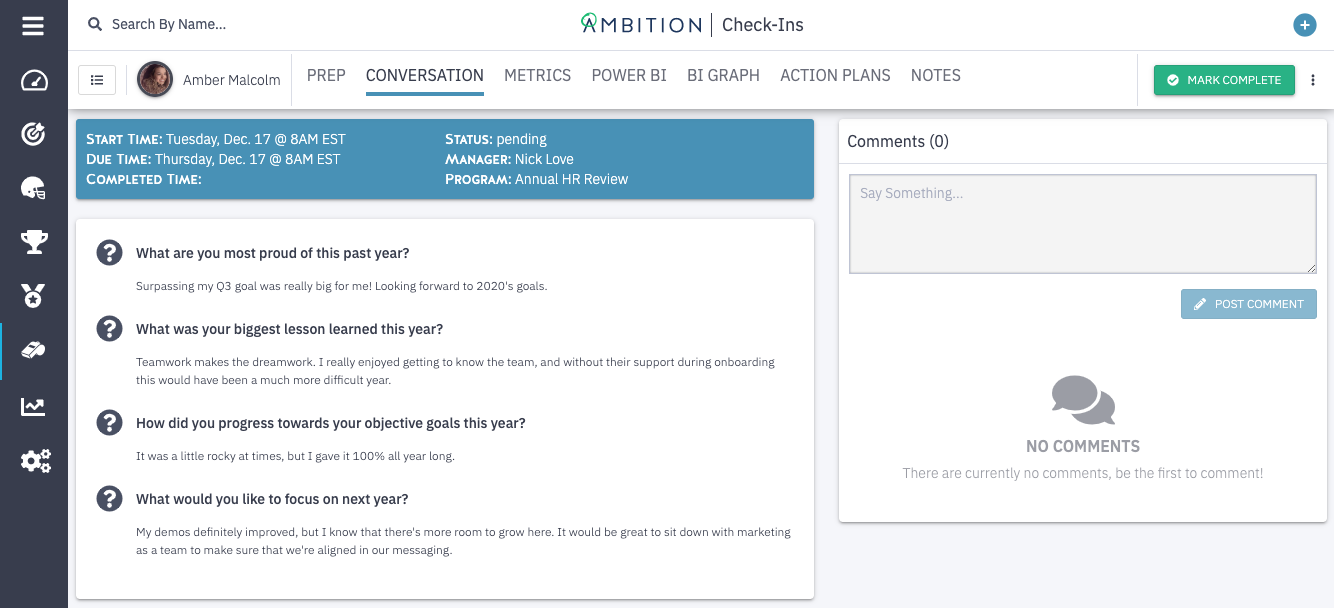
Task: Click into the Say Something comment box
Action: pyautogui.click(x=1083, y=224)
